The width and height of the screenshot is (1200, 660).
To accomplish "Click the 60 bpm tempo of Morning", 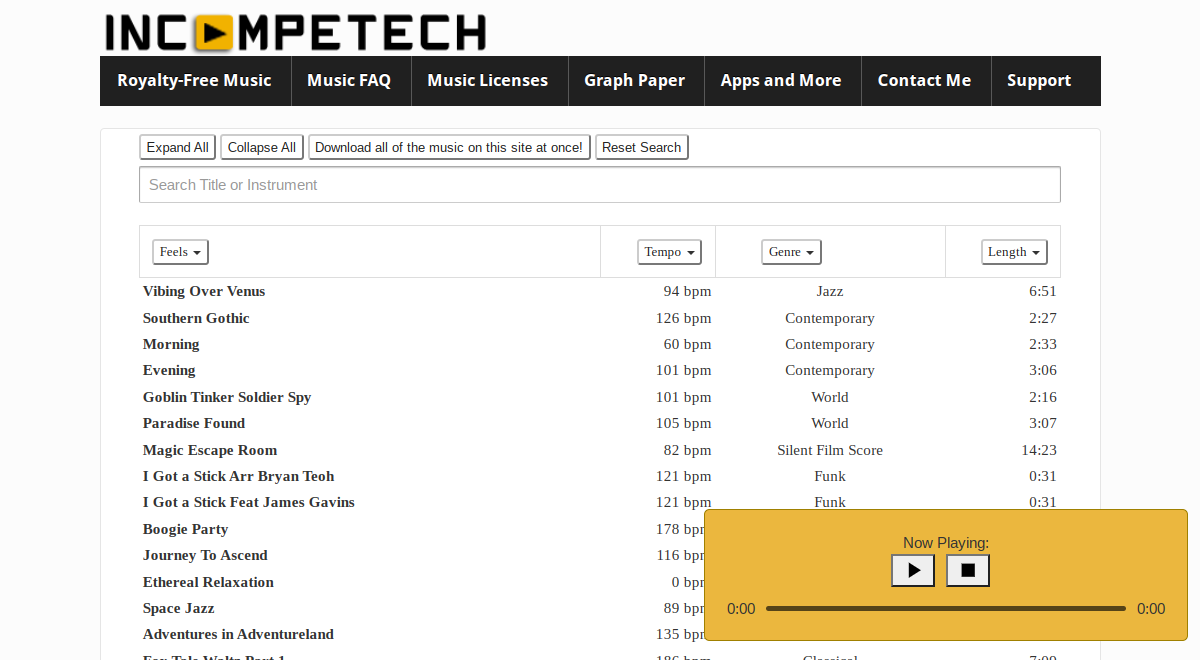I will [687, 344].
